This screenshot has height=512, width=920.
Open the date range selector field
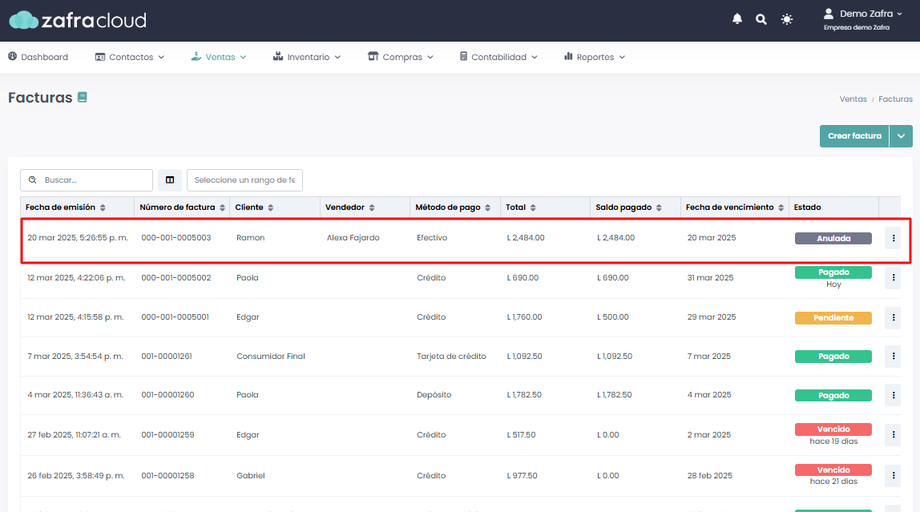[245, 180]
